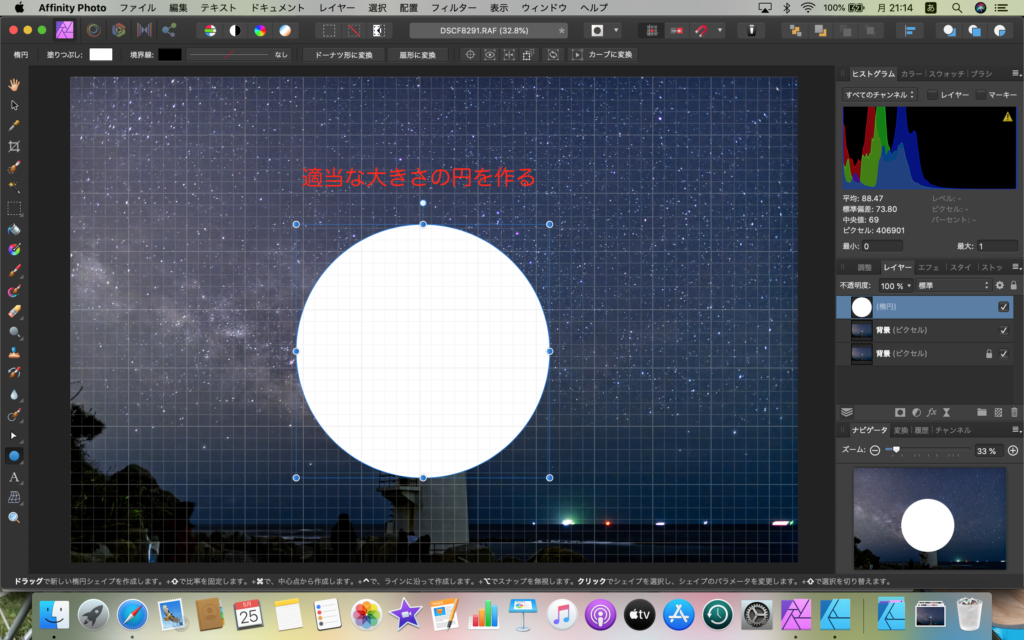Apply Auto Colors from the toolbar
The width and height of the screenshot is (1024, 640).
click(260, 30)
